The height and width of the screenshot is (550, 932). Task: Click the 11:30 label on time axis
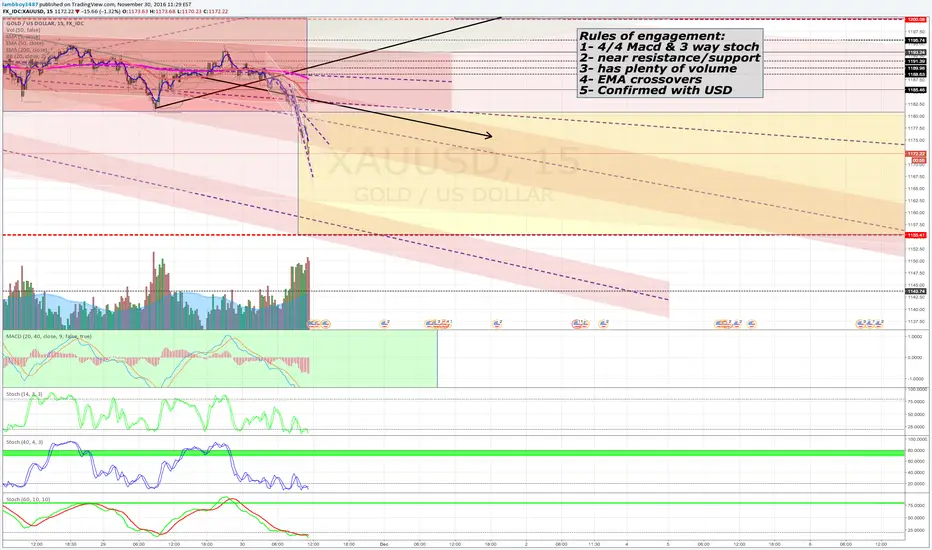(x=594, y=544)
